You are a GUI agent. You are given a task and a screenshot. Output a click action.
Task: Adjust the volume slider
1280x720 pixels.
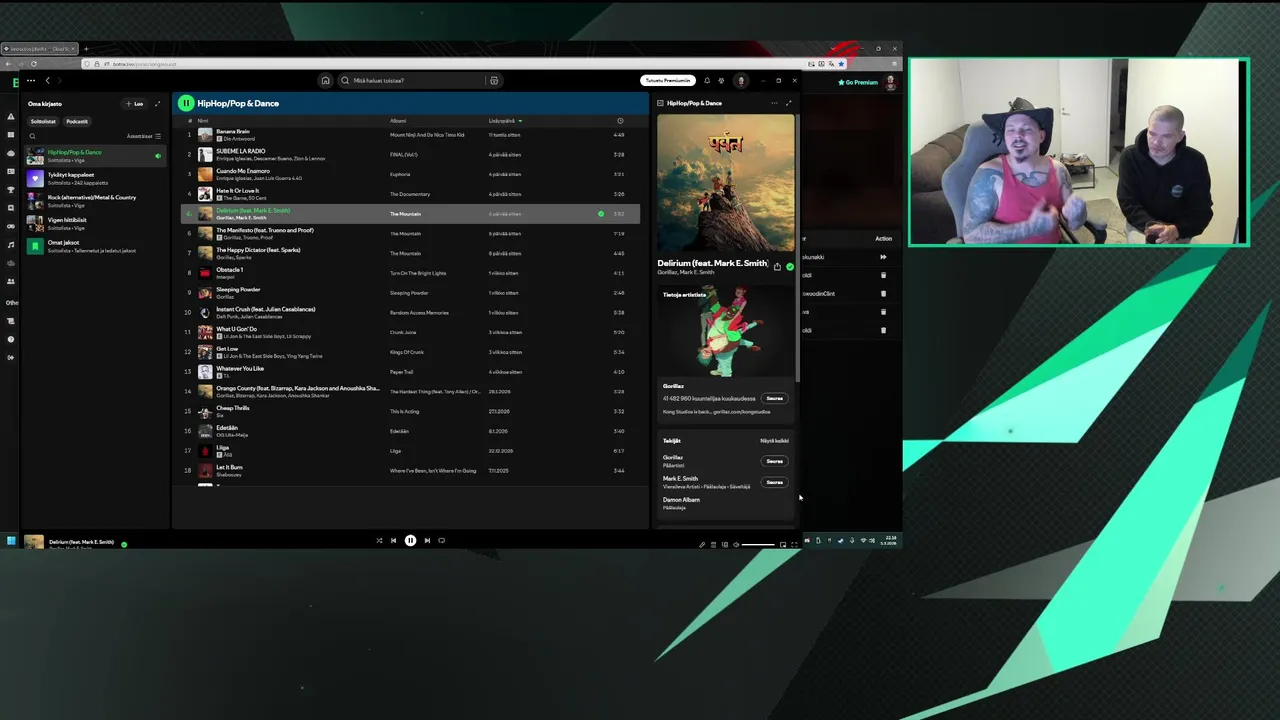coord(757,545)
